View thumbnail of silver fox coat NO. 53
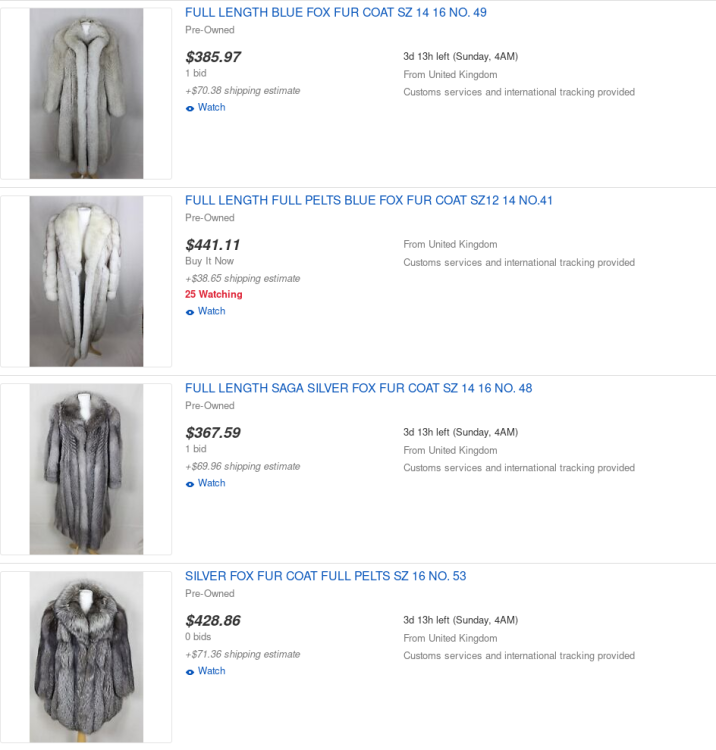 pyautogui.click(x=86, y=657)
